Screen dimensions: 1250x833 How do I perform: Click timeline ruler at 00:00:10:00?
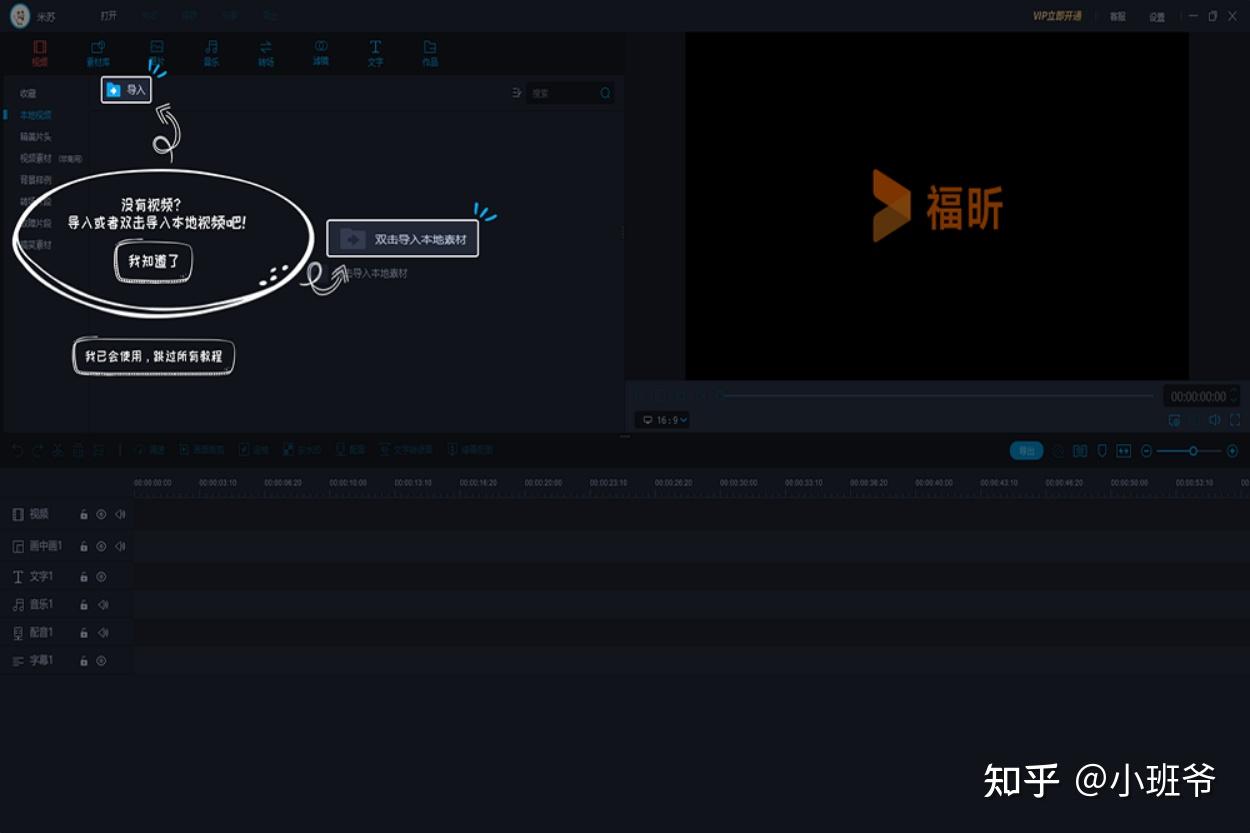point(348,483)
